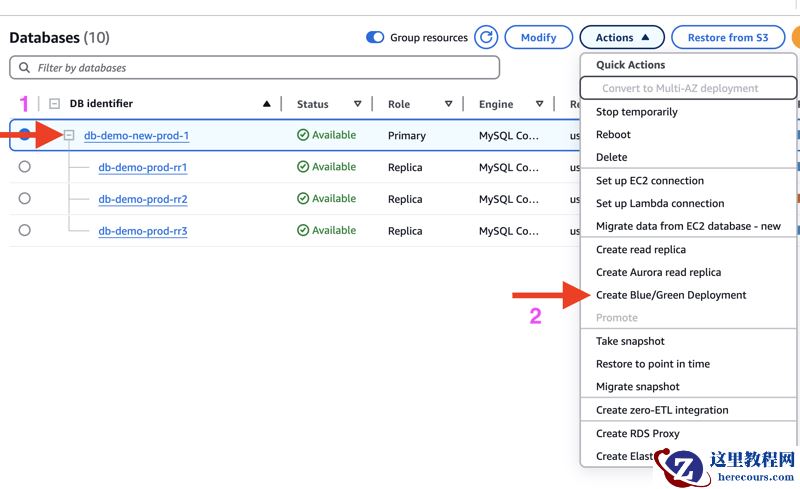This screenshot has width=800, height=489.
Task: Click Available status icon of db-demo-new-prod-1
Action: (303, 135)
